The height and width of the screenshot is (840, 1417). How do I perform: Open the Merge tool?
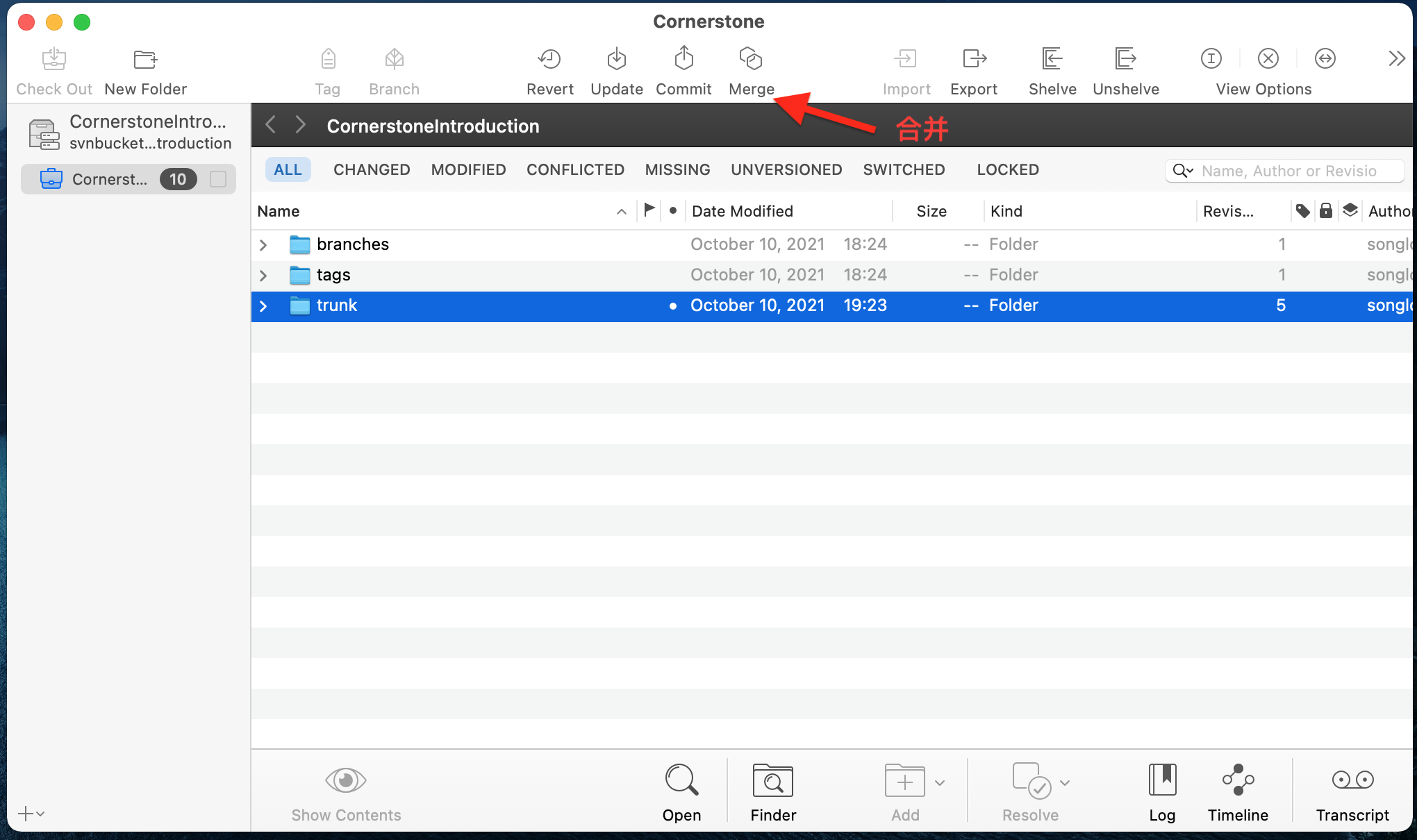click(751, 60)
